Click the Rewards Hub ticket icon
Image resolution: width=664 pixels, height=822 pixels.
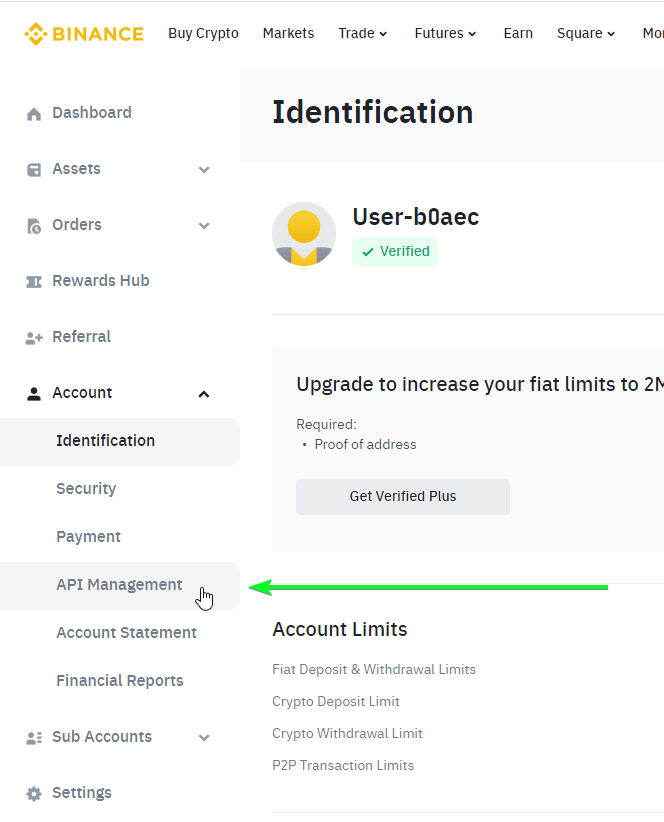(34, 282)
